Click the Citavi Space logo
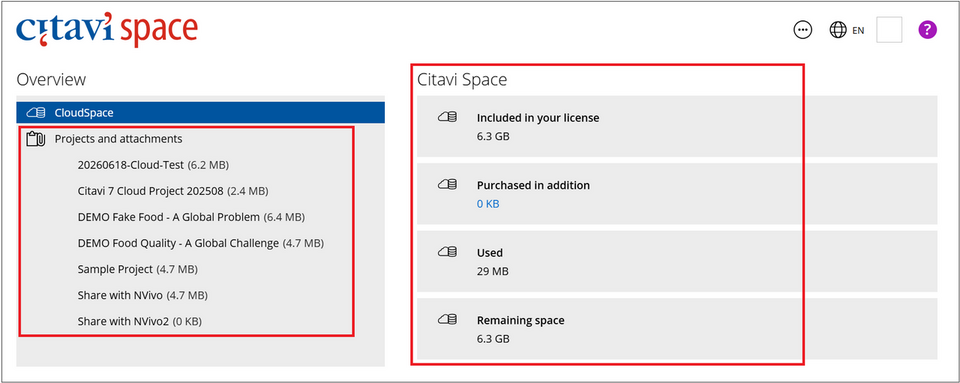This screenshot has height=383, width=960. pyautogui.click(x=107, y=29)
